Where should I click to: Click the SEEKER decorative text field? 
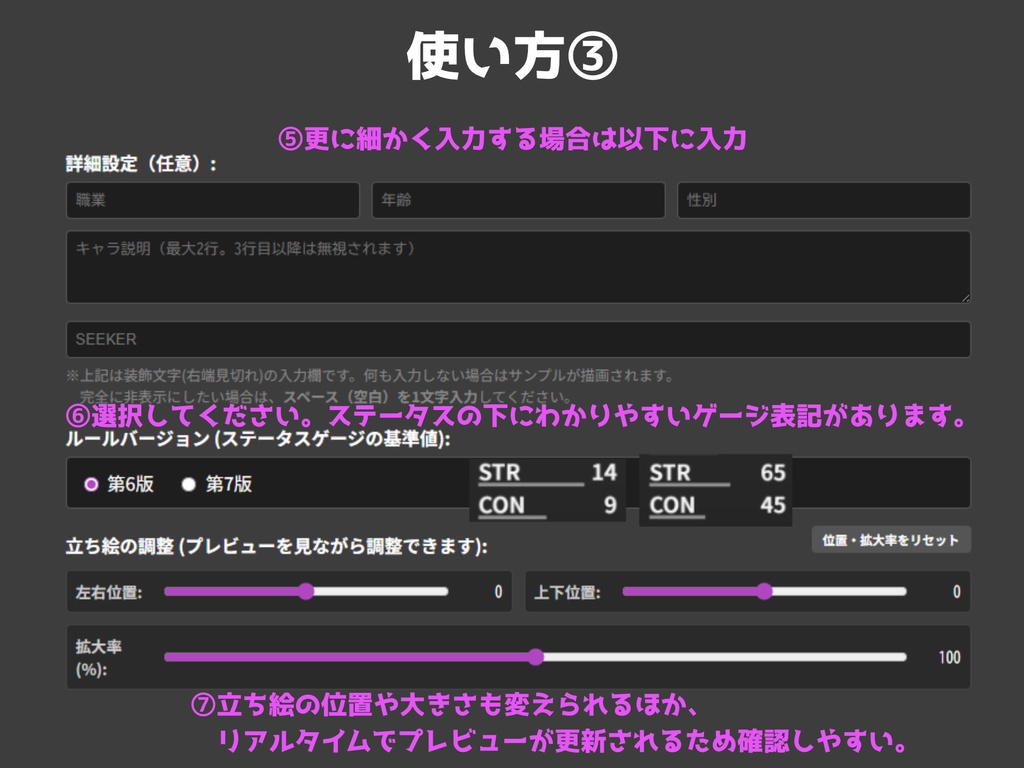[x=516, y=338]
